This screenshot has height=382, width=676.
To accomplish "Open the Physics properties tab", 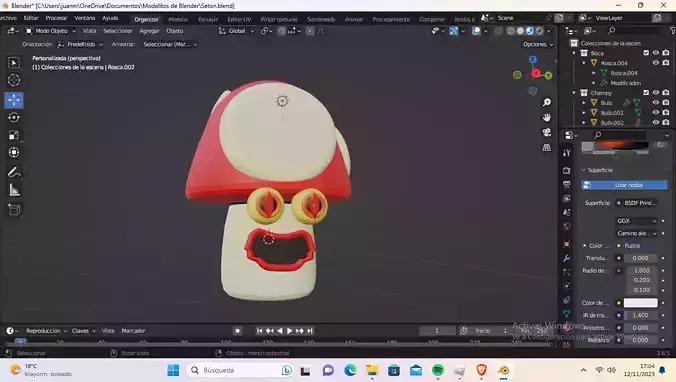I will (x=566, y=285).
